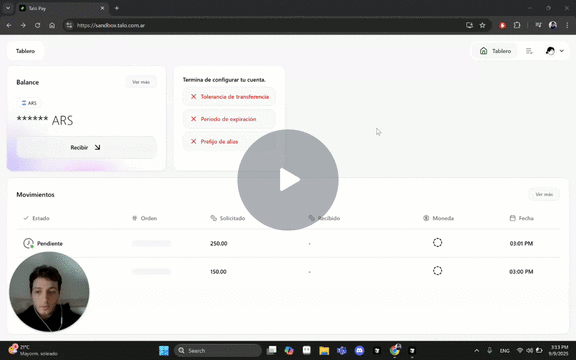
Task: Open Ver más in the Balance card
Action: (141, 82)
